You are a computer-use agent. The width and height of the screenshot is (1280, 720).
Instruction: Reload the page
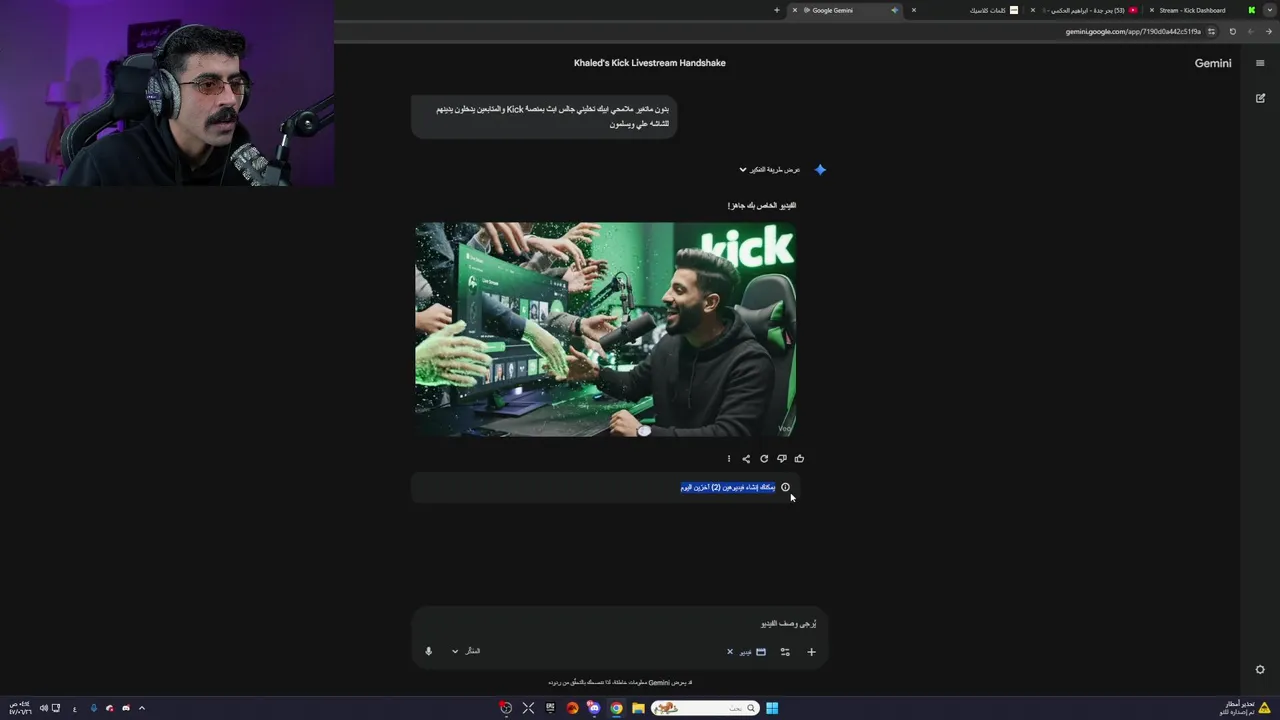(1232, 31)
